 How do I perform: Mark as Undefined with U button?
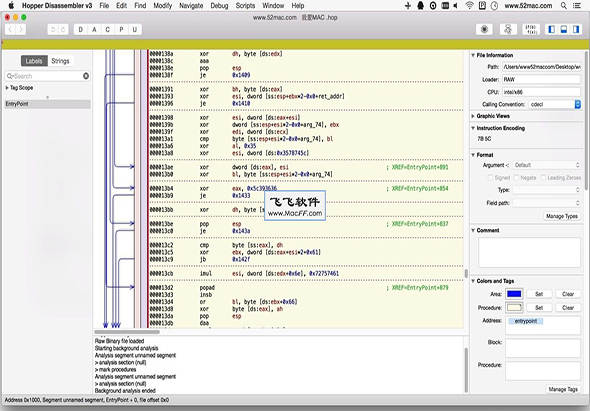[x=135, y=29]
